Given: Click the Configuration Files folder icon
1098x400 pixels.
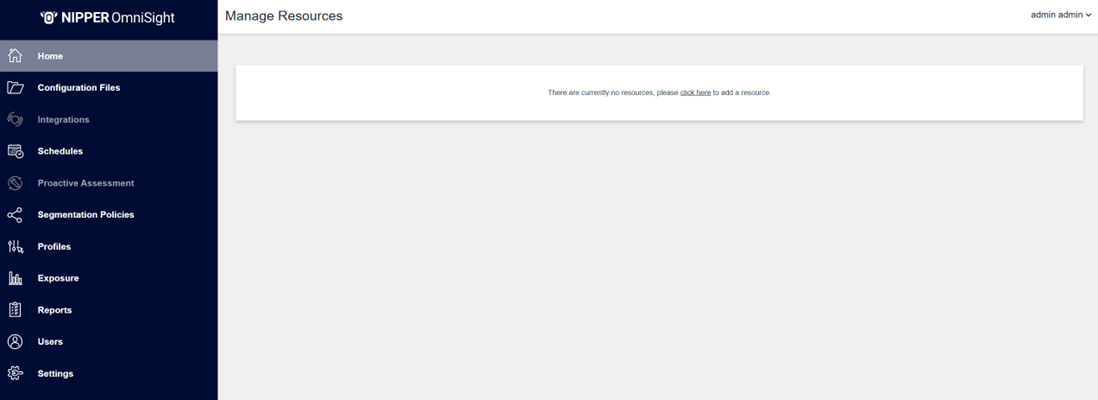Looking at the screenshot, I should [x=15, y=88].
